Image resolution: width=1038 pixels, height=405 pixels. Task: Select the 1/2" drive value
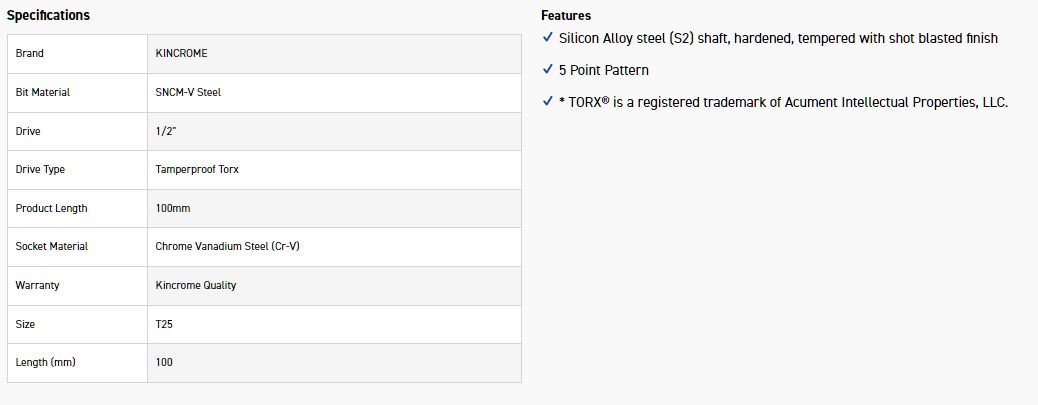click(x=167, y=131)
